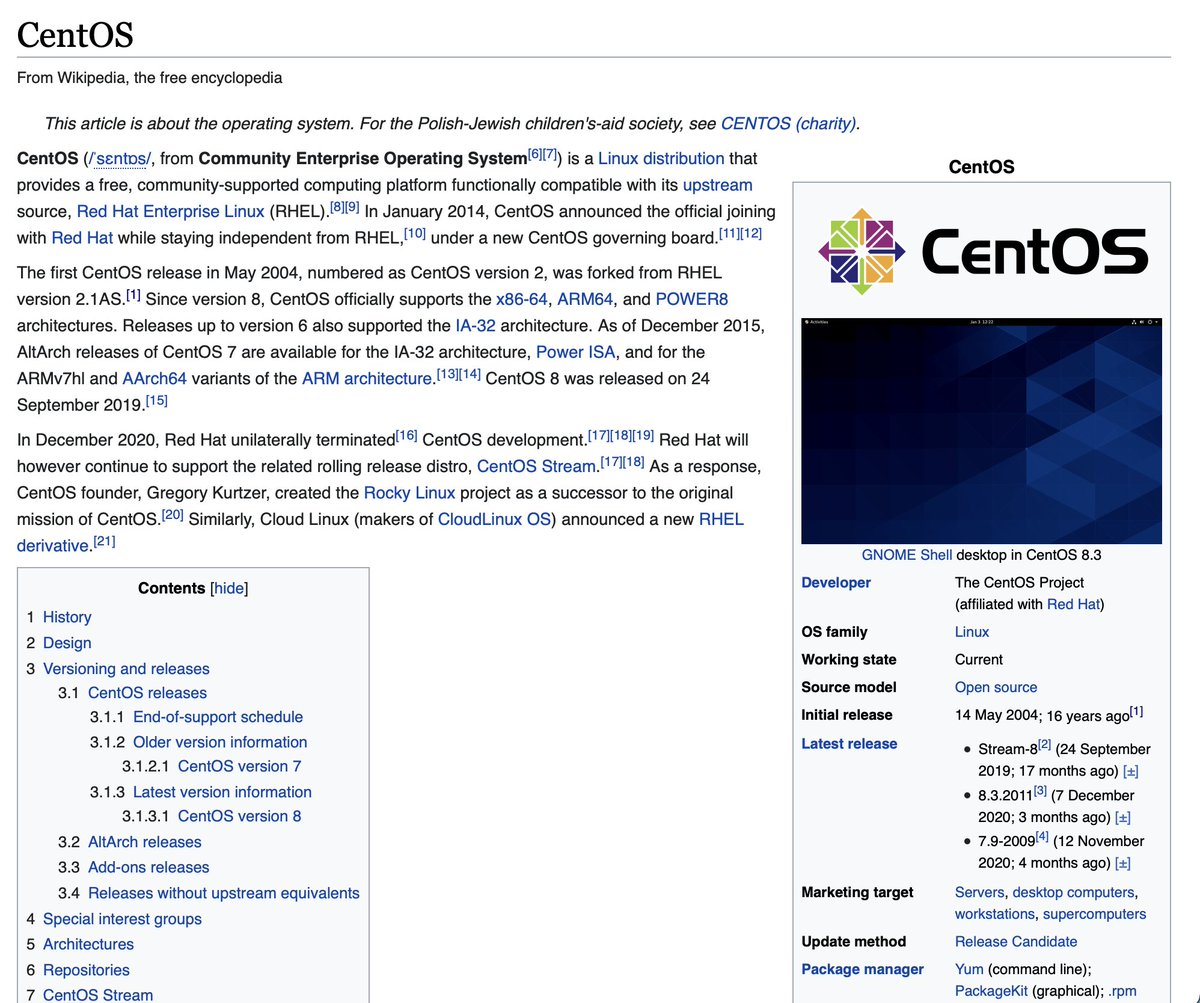Click the x86-64 architecture link

click(520, 299)
